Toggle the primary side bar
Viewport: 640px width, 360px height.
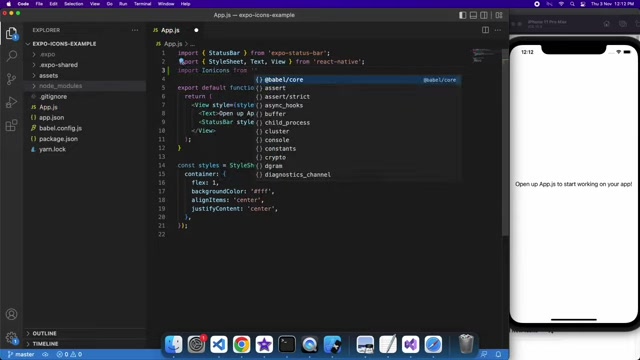[x=462, y=15]
